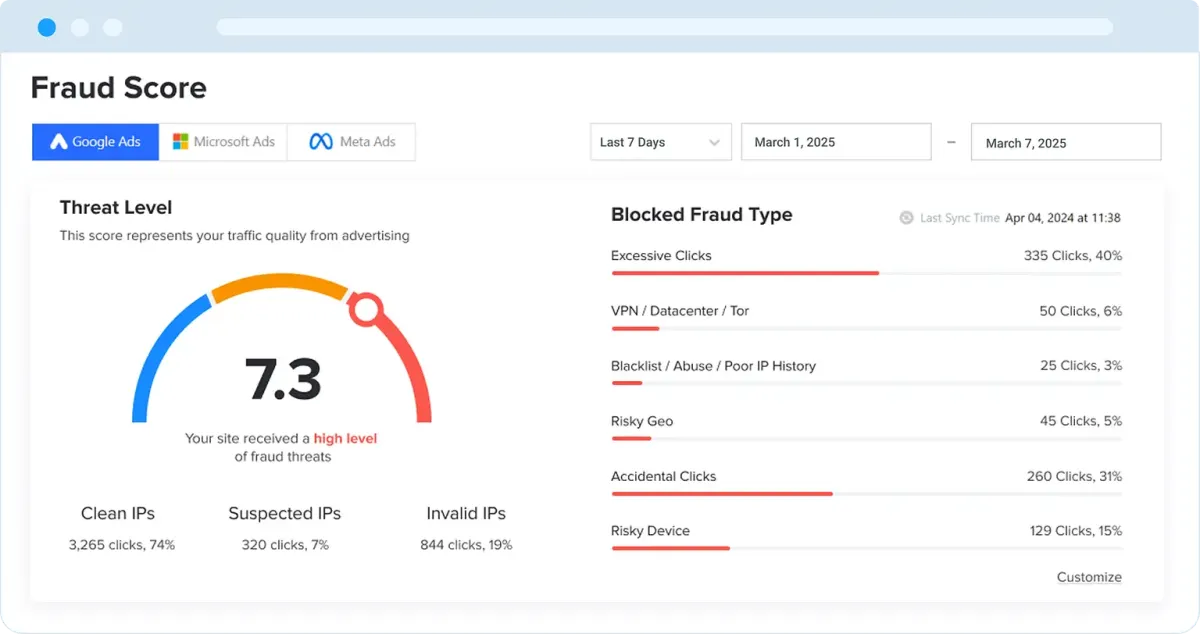Click the Excessive Clicks label
The width and height of the screenshot is (1200, 634).
[x=661, y=256]
